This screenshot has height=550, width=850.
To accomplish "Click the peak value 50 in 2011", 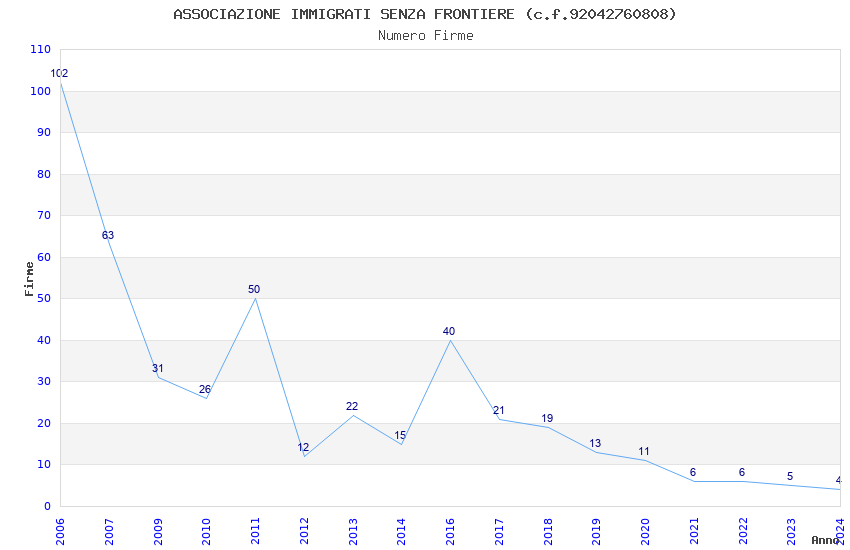I will pyautogui.click(x=254, y=289).
